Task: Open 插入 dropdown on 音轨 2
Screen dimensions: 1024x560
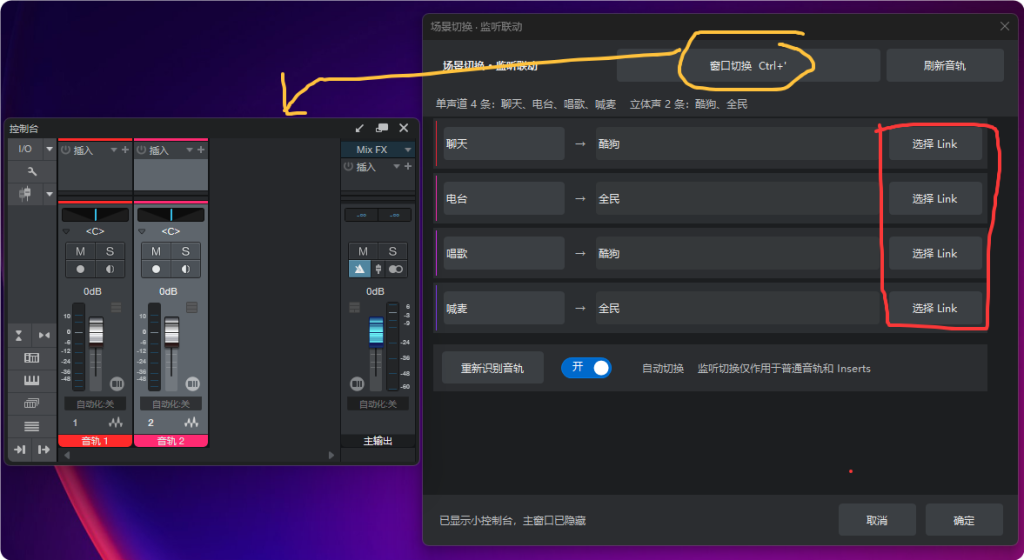Action: coord(189,150)
